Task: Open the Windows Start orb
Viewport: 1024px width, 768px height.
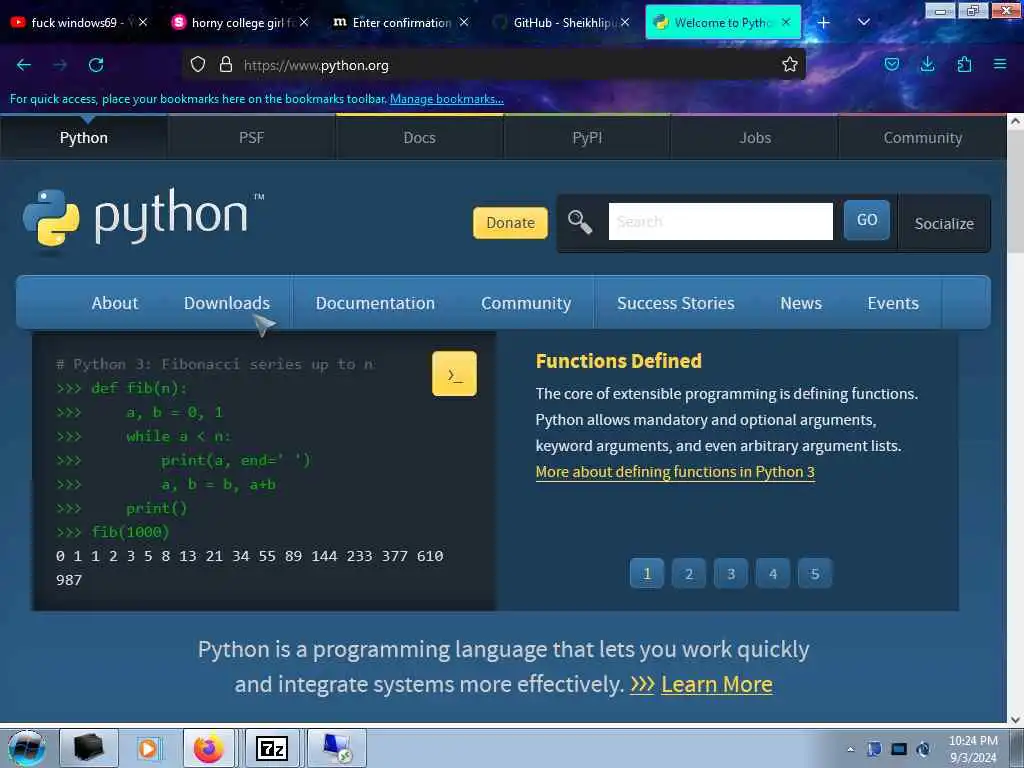Action: 26,748
